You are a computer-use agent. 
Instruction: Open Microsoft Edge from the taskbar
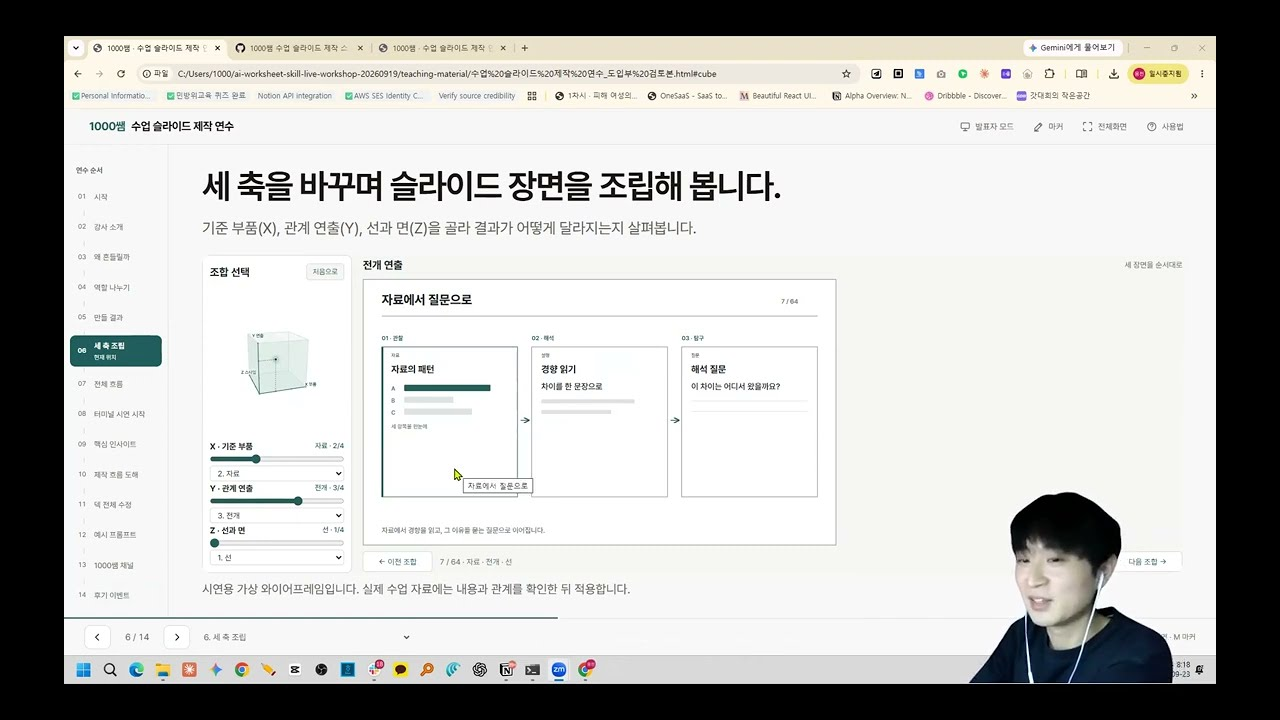click(x=136, y=670)
